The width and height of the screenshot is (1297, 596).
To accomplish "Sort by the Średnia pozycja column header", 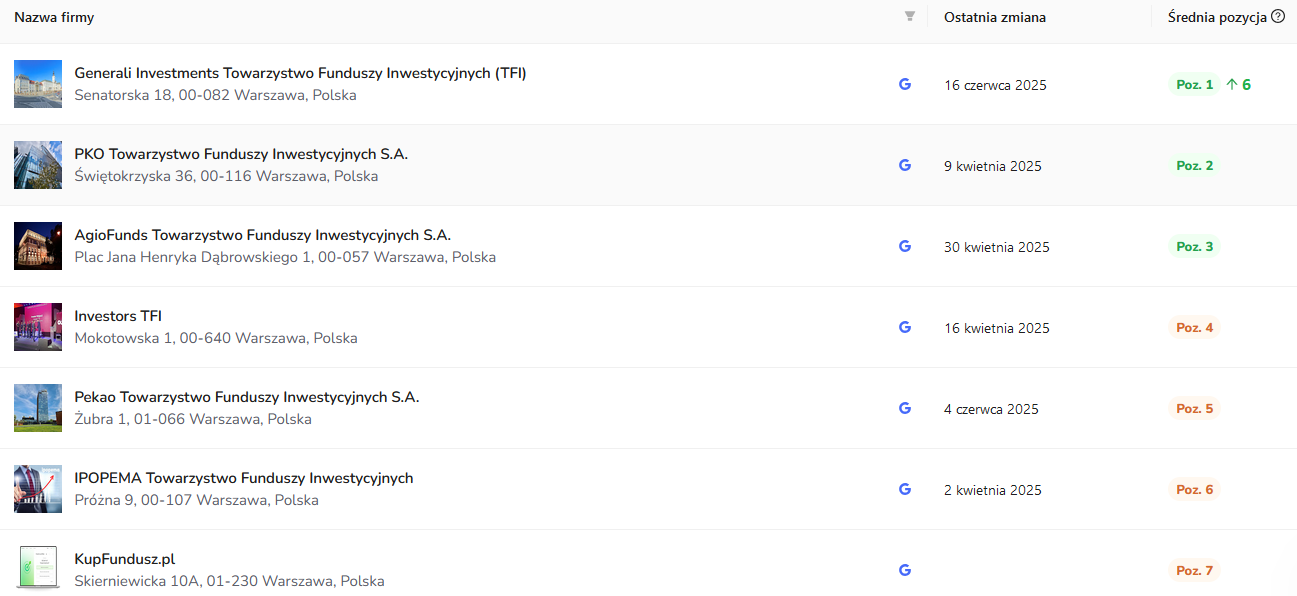I will (x=1216, y=17).
